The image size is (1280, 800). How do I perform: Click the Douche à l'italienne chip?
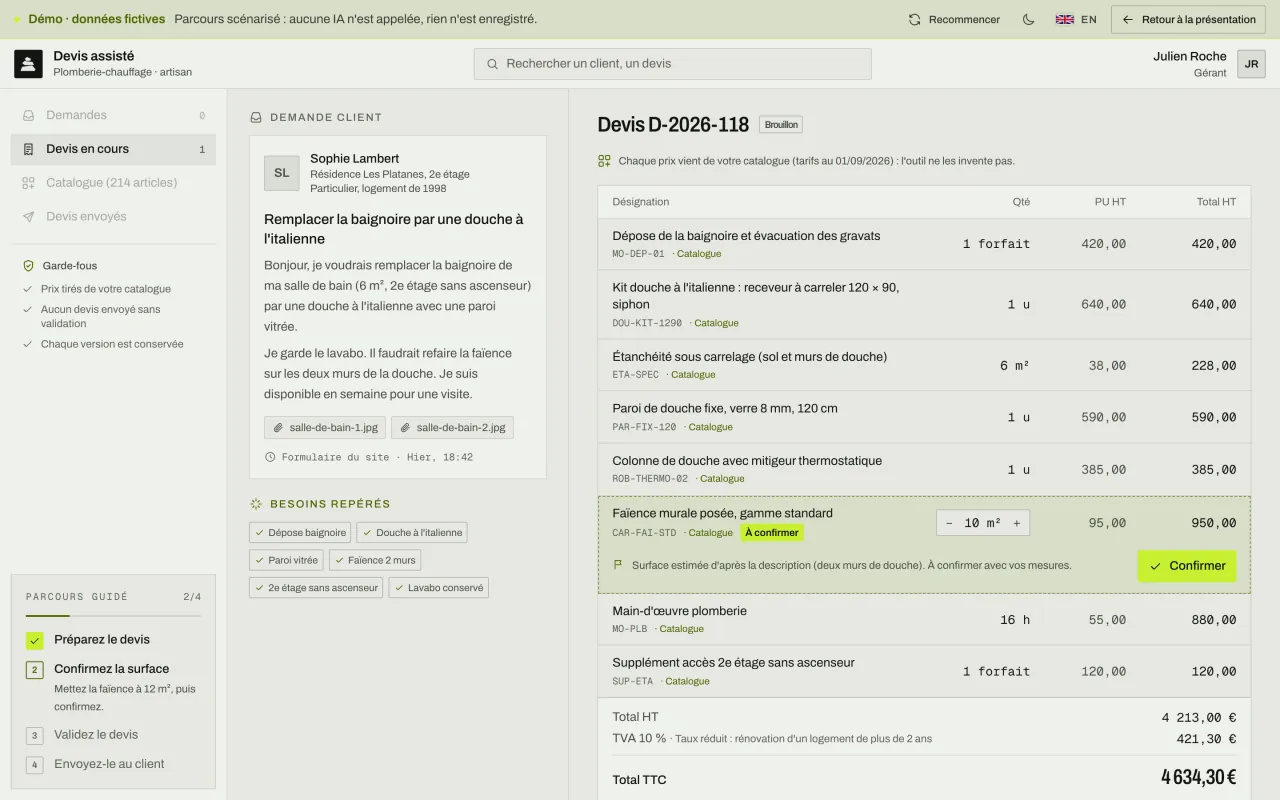[412, 533]
